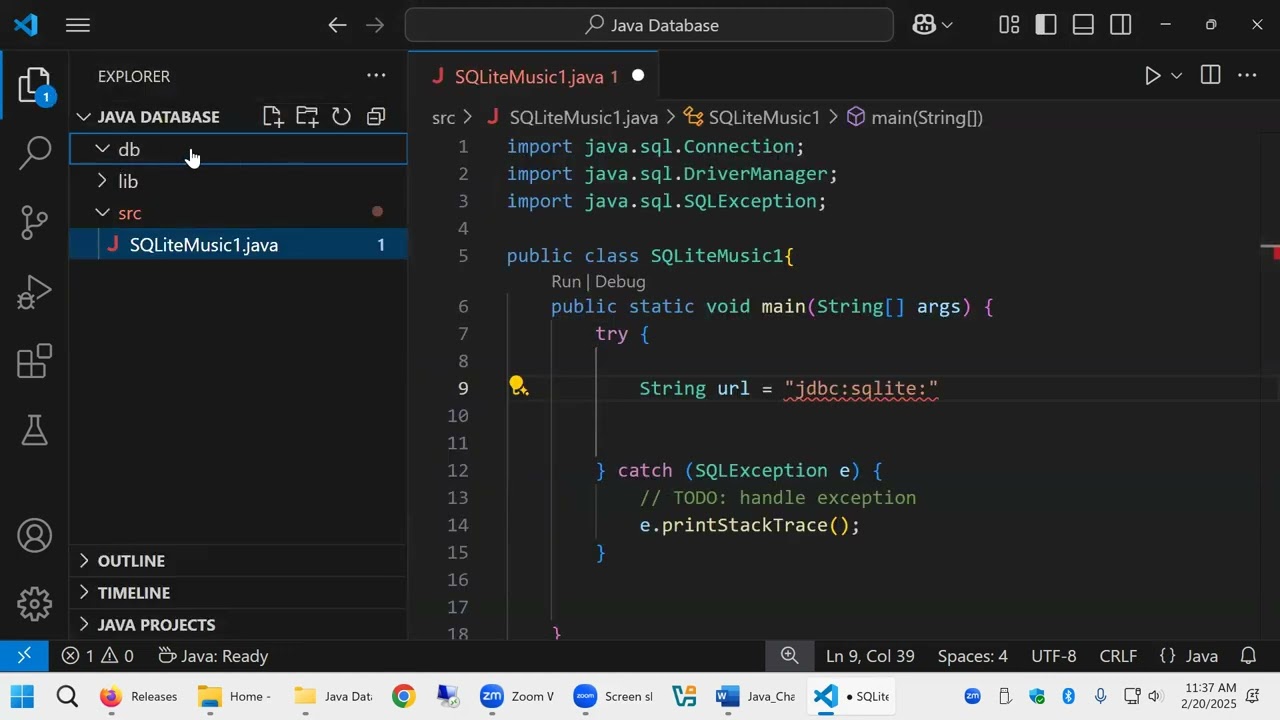Viewport: 1280px width, 720px height.
Task: Toggle the secondary side bar visibility
Action: [1120, 25]
